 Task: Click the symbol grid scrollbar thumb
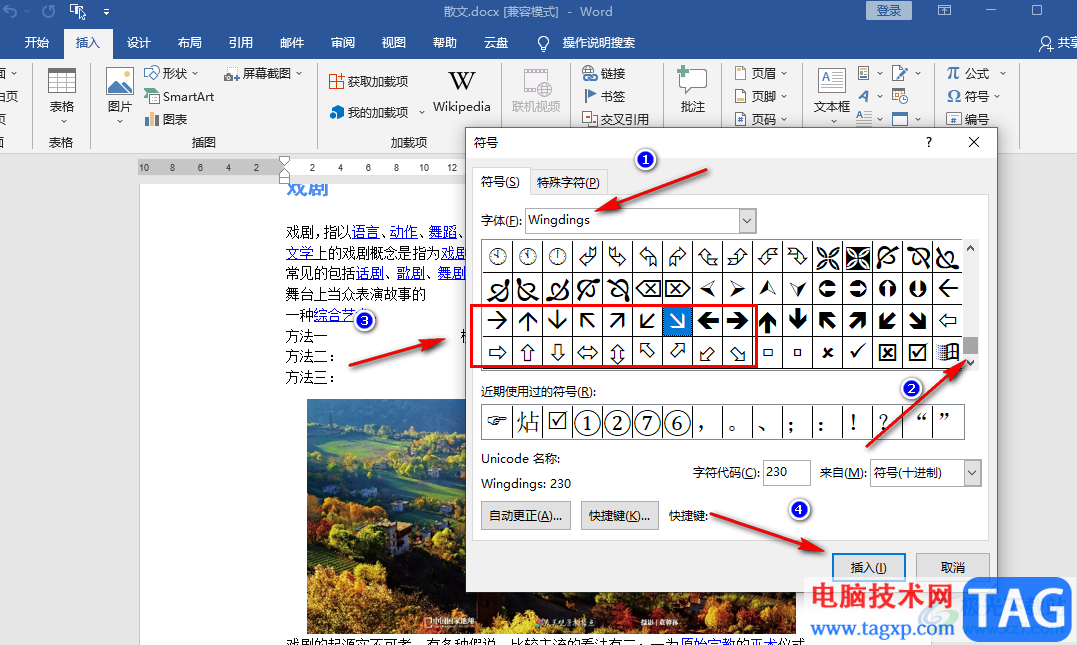coord(970,345)
